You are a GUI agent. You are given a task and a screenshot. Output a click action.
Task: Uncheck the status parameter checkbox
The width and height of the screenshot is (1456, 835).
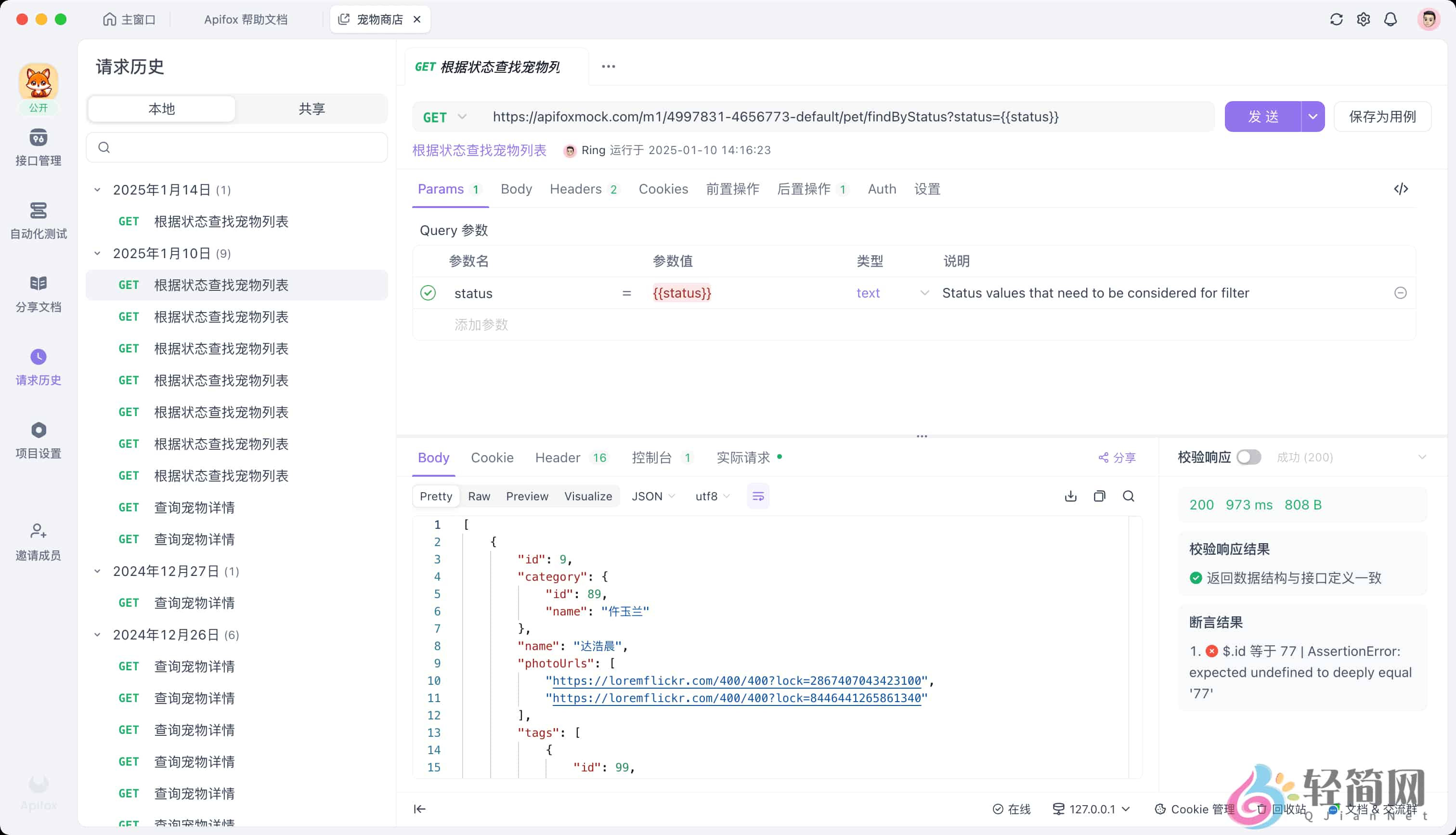(428, 293)
